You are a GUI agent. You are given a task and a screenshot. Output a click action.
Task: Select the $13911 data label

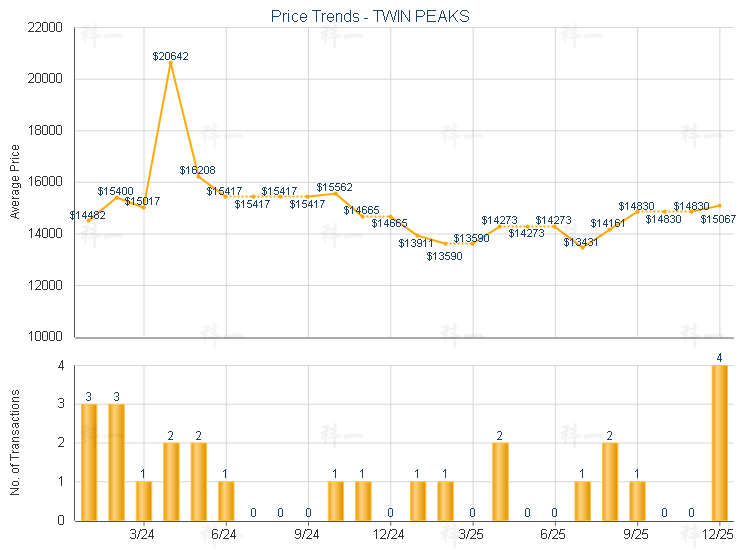416,243
